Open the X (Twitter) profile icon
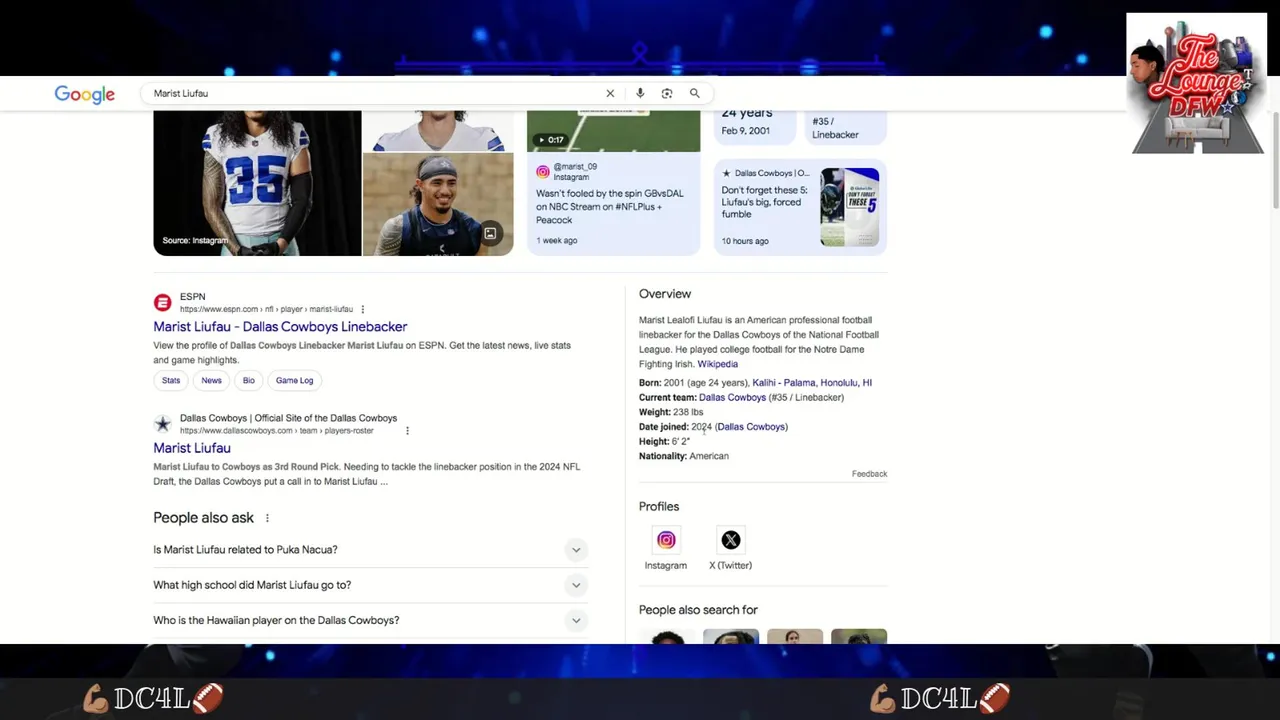 click(731, 540)
